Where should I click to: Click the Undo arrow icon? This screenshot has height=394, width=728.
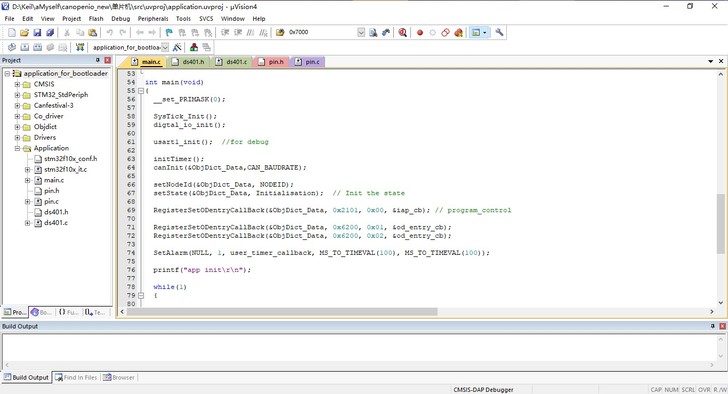(x=110, y=32)
